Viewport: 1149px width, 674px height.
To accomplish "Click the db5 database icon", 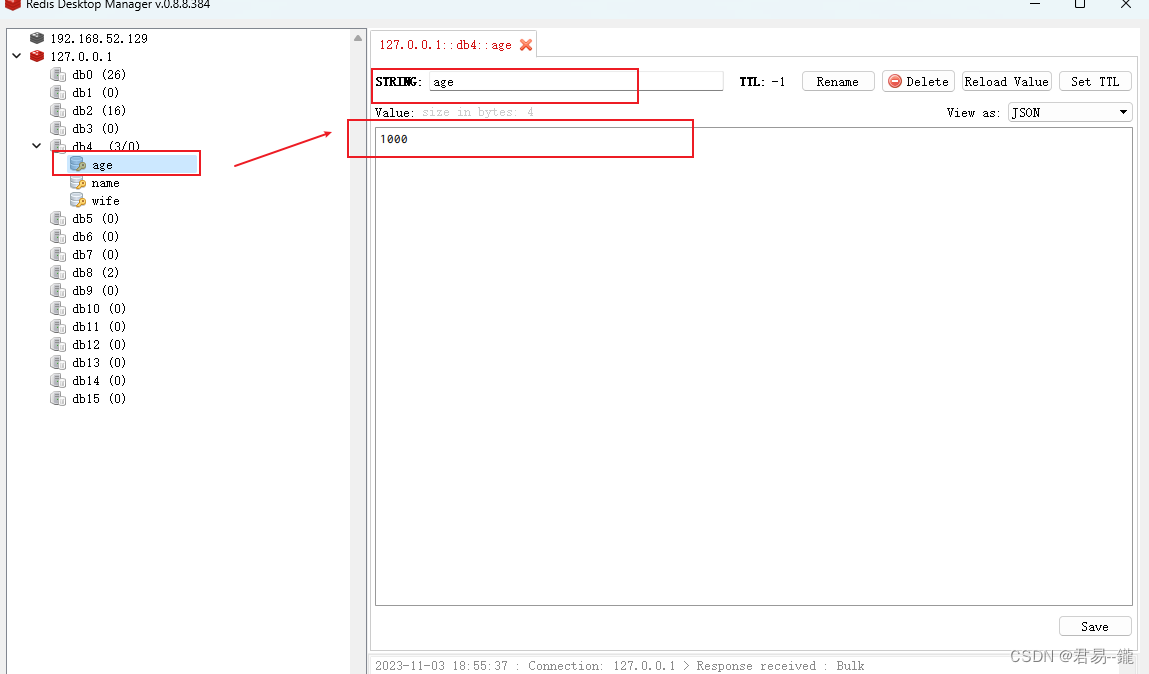I will [58, 218].
